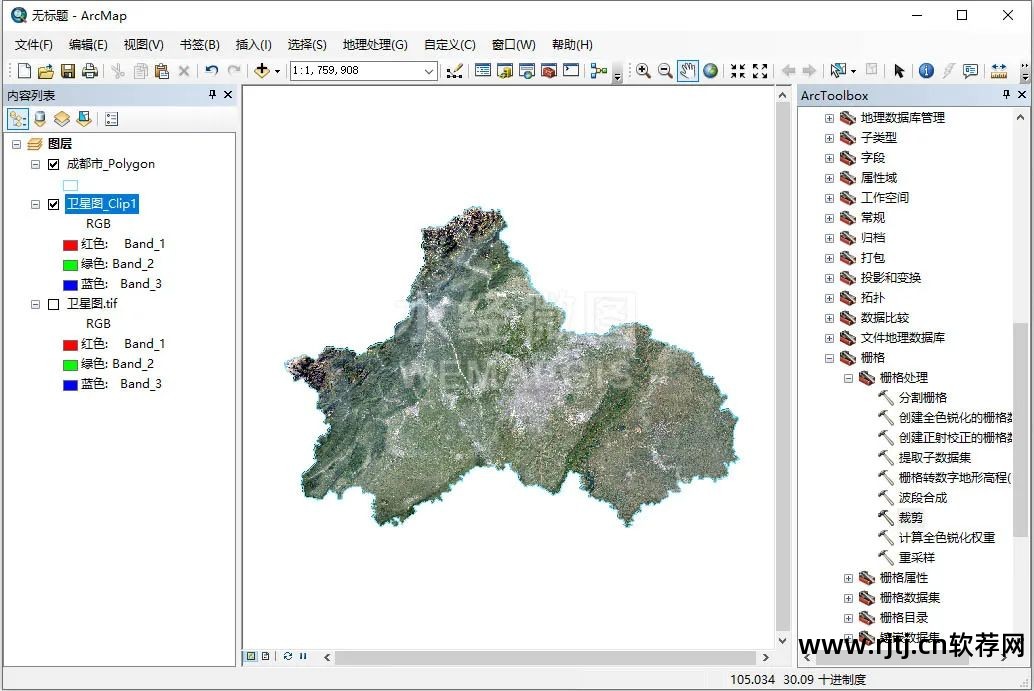The image size is (1034, 691).
Task: Expand the 栅格属性 toolset
Action: [x=848, y=578]
